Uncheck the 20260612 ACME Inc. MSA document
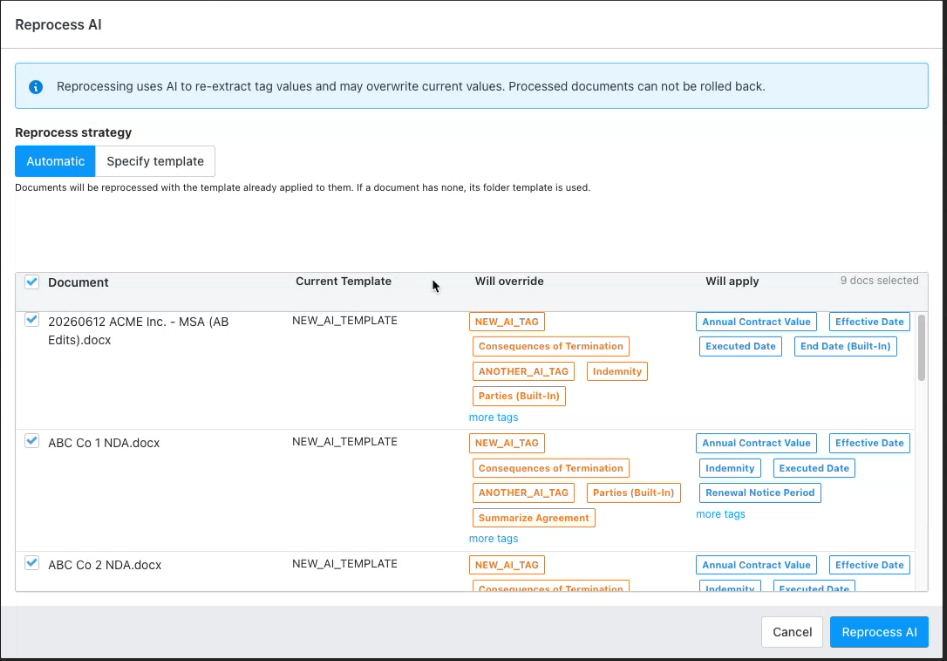 click(32, 320)
